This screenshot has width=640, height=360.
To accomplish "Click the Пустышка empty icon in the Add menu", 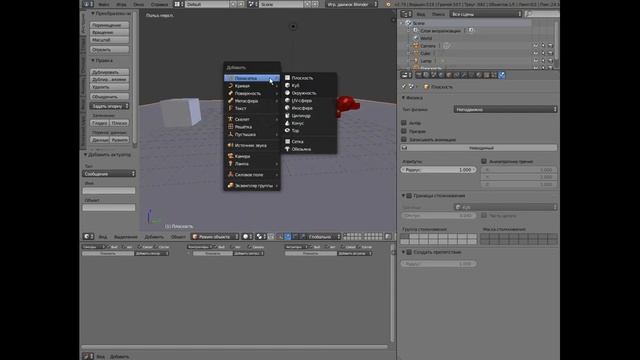I will [230, 134].
